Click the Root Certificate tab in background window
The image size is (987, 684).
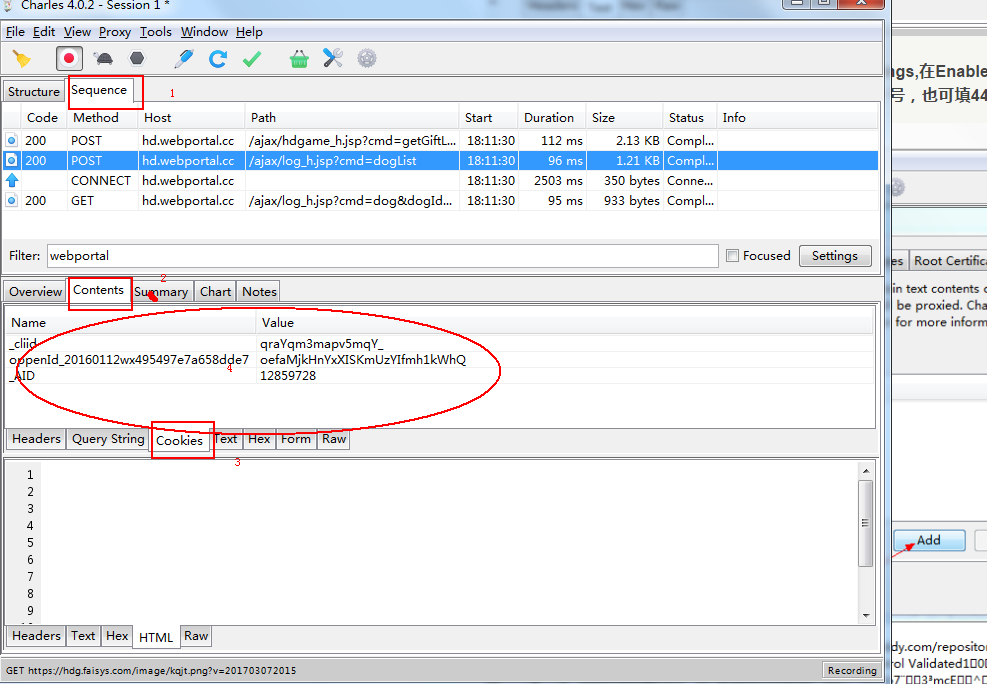point(949,261)
